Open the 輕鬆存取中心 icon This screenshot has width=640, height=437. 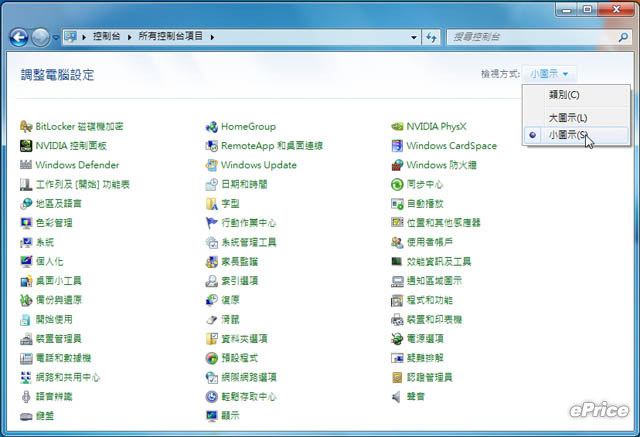coord(211,397)
